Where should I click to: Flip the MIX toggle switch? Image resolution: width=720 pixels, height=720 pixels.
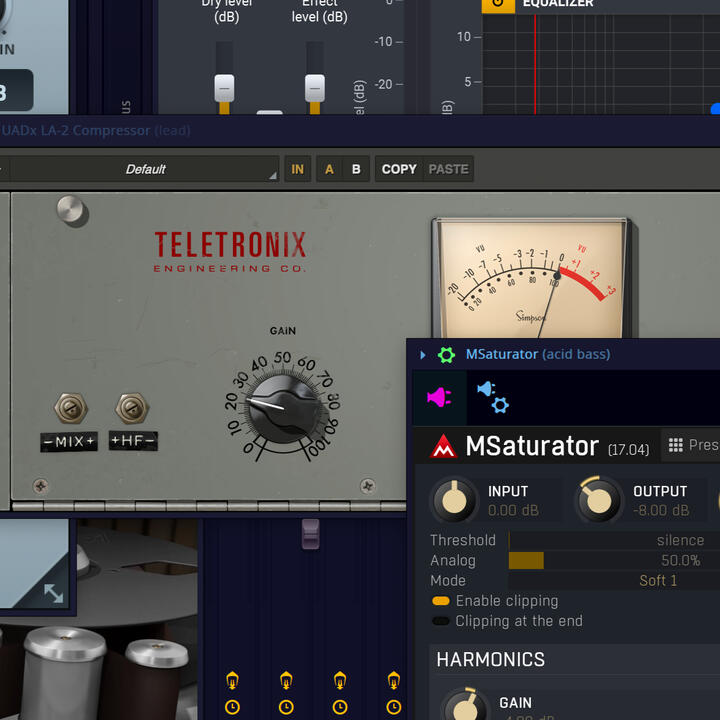pos(70,409)
